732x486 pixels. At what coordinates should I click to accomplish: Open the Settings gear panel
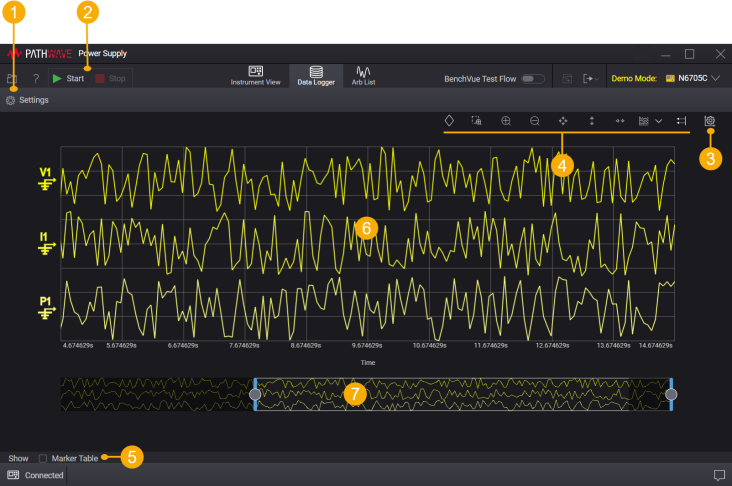(27, 100)
